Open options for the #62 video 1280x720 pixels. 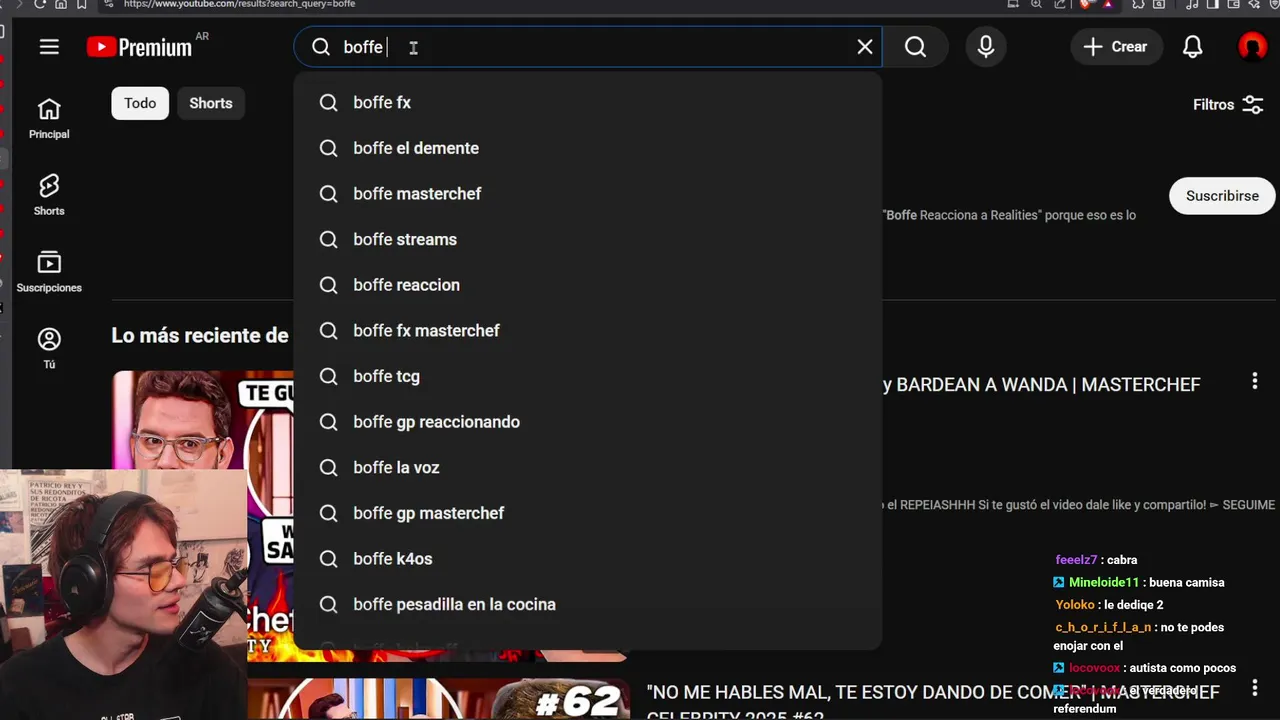click(1254, 688)
